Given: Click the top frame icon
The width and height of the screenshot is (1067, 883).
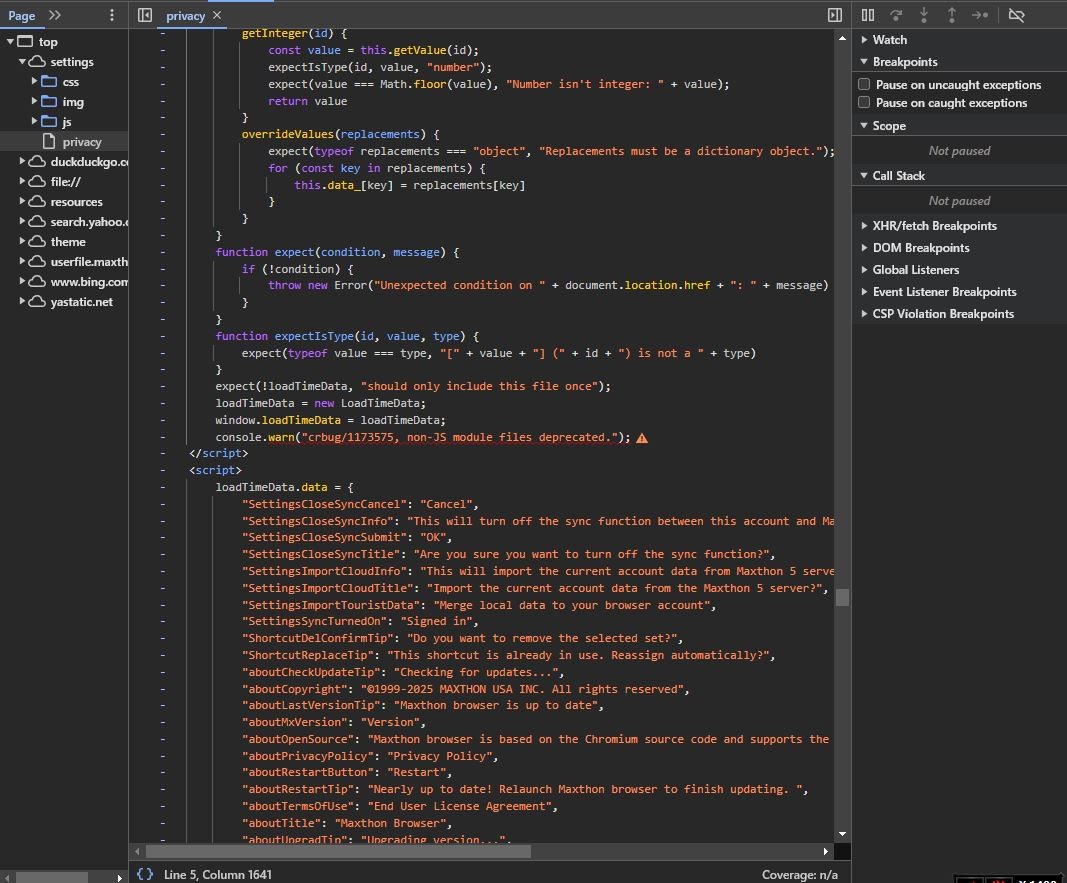Looking at the screenshot, I should [x=25, y=41].
